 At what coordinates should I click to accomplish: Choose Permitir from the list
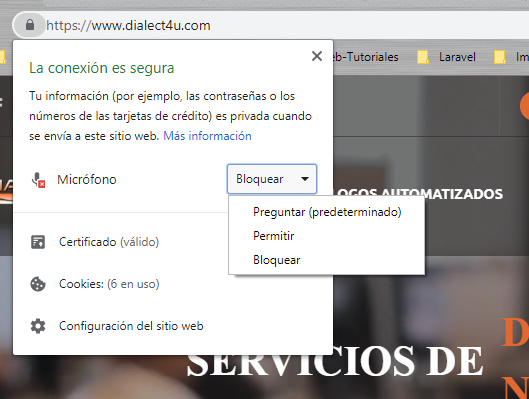point(274,236)
